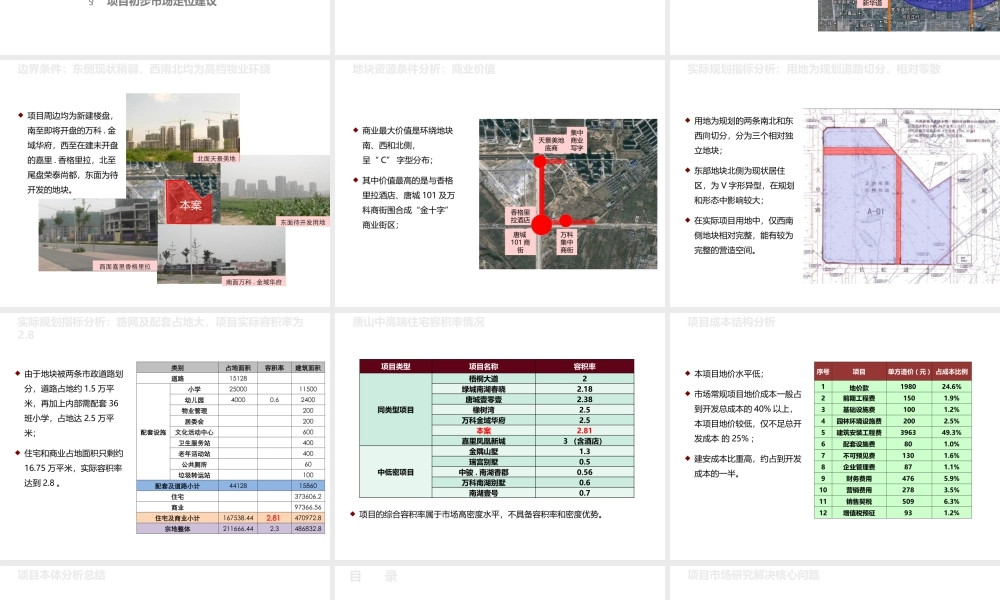This screenshot has height=600, width=1000.
Task: Click the 橡树湾 project name cell
Action: click(483, 410)
